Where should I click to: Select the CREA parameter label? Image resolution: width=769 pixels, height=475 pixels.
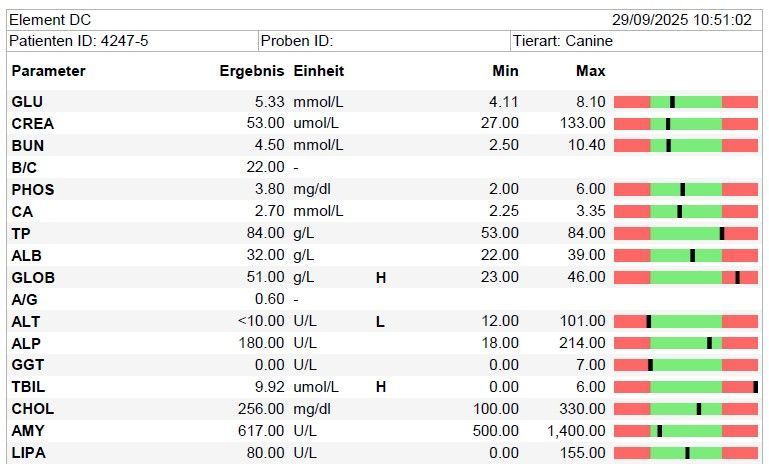[x=33, y=124]
